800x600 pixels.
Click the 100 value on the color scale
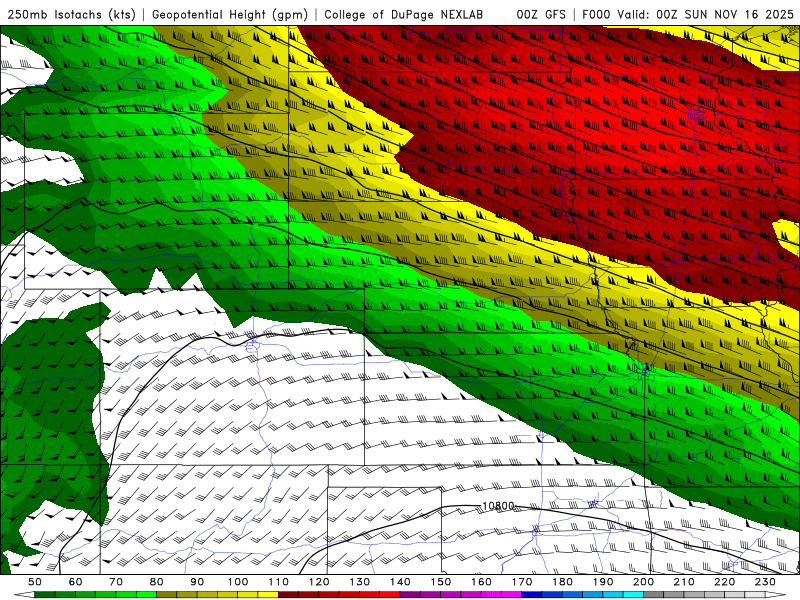[238, 582]
